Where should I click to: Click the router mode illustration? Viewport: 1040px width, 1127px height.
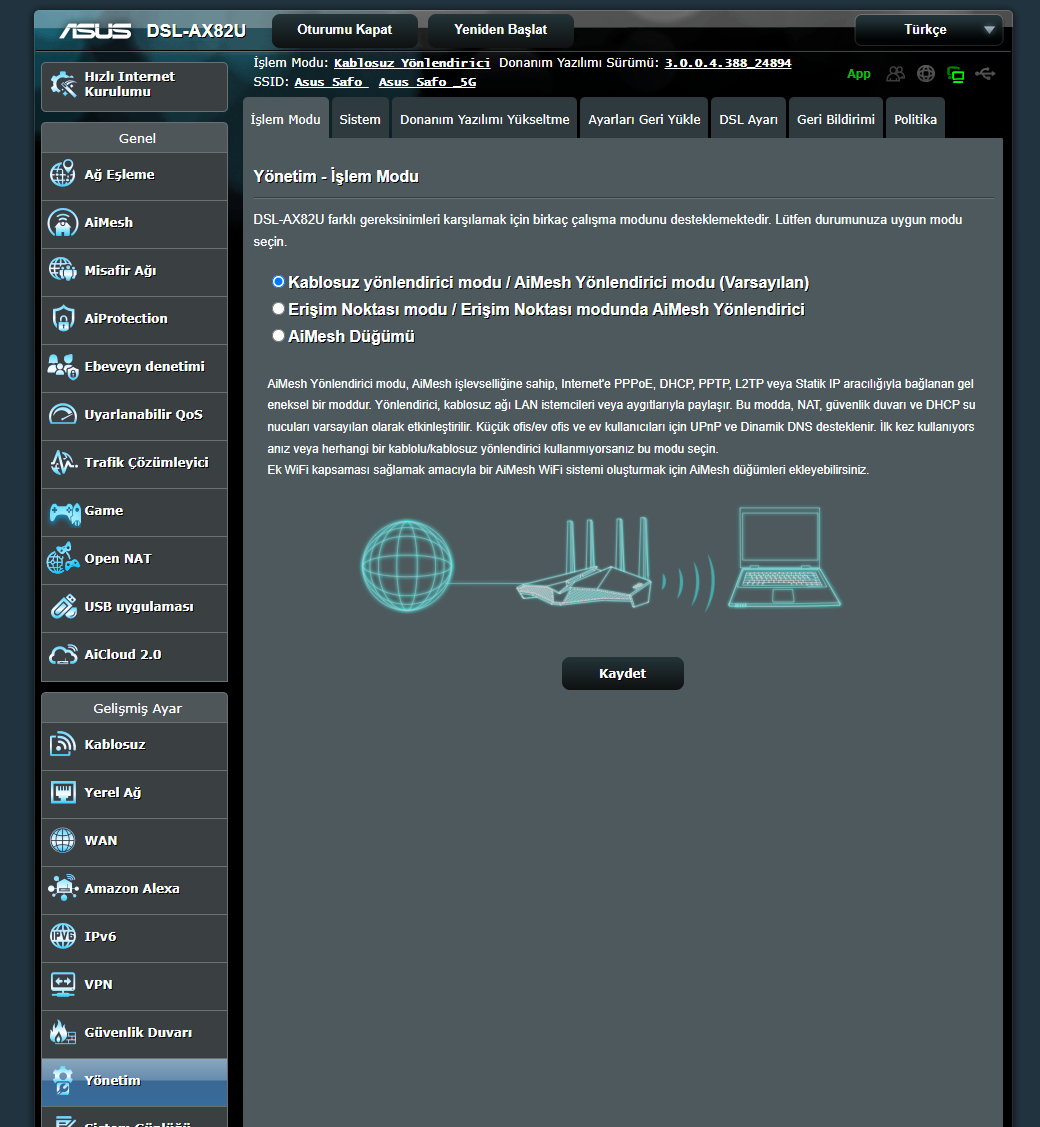(600, 559)
